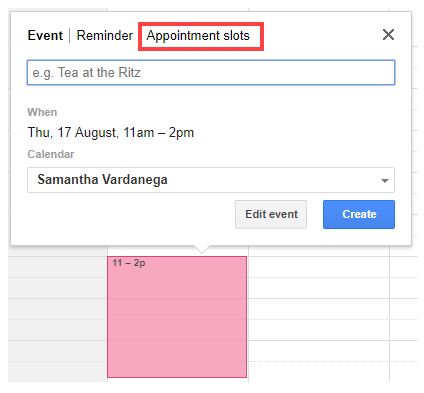Close the event popup with the X icon
The image size is (424, 393).
tap(388, 35)
